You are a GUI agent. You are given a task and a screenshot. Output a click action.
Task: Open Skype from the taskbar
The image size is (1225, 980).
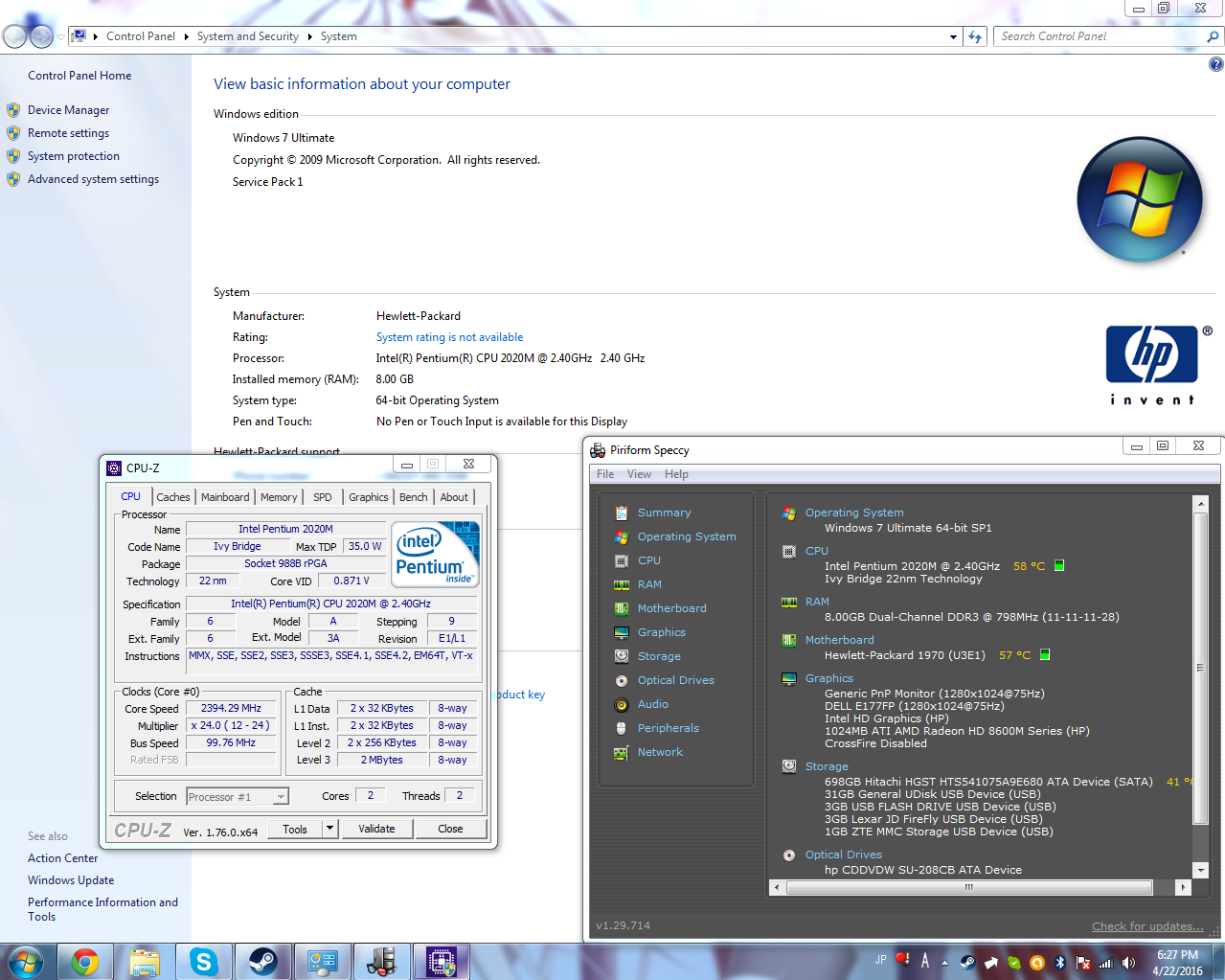[204, 962]
